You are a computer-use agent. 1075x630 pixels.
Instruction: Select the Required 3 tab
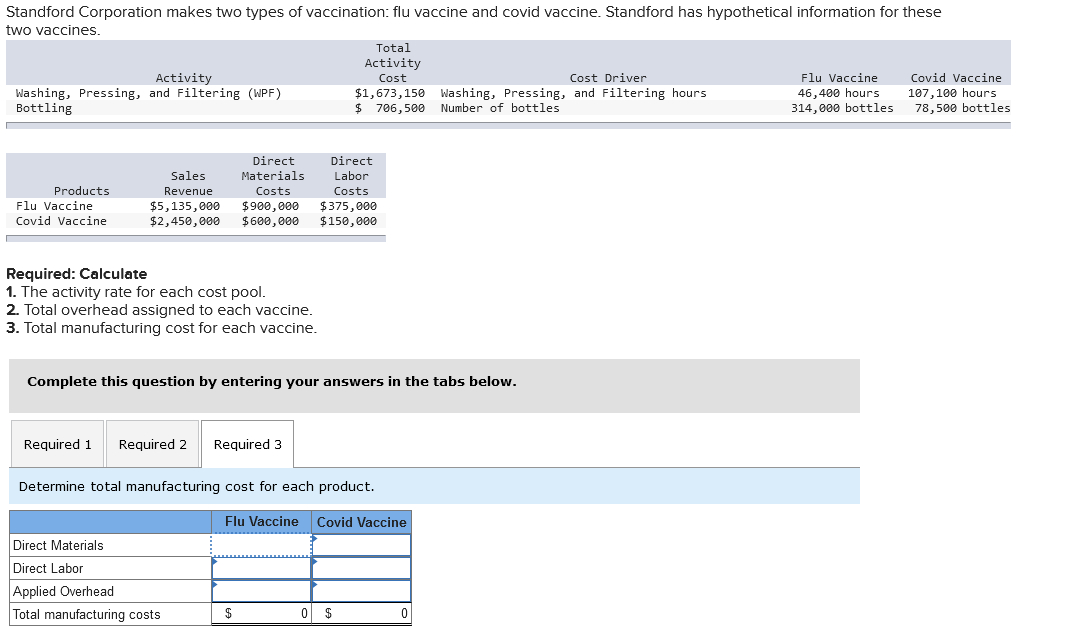tap(247, 443)
